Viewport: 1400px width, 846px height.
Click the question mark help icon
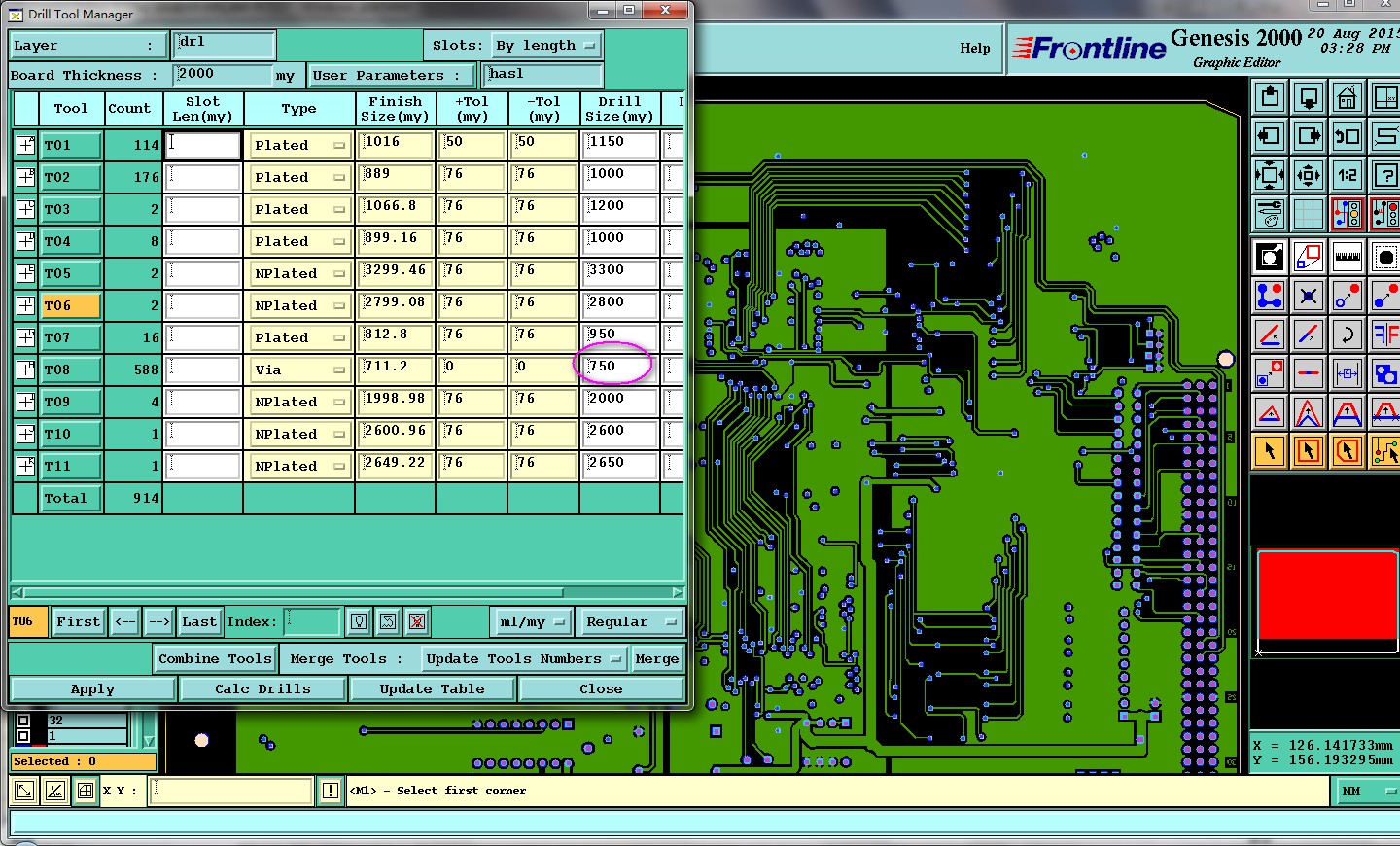pos(1384,175)
